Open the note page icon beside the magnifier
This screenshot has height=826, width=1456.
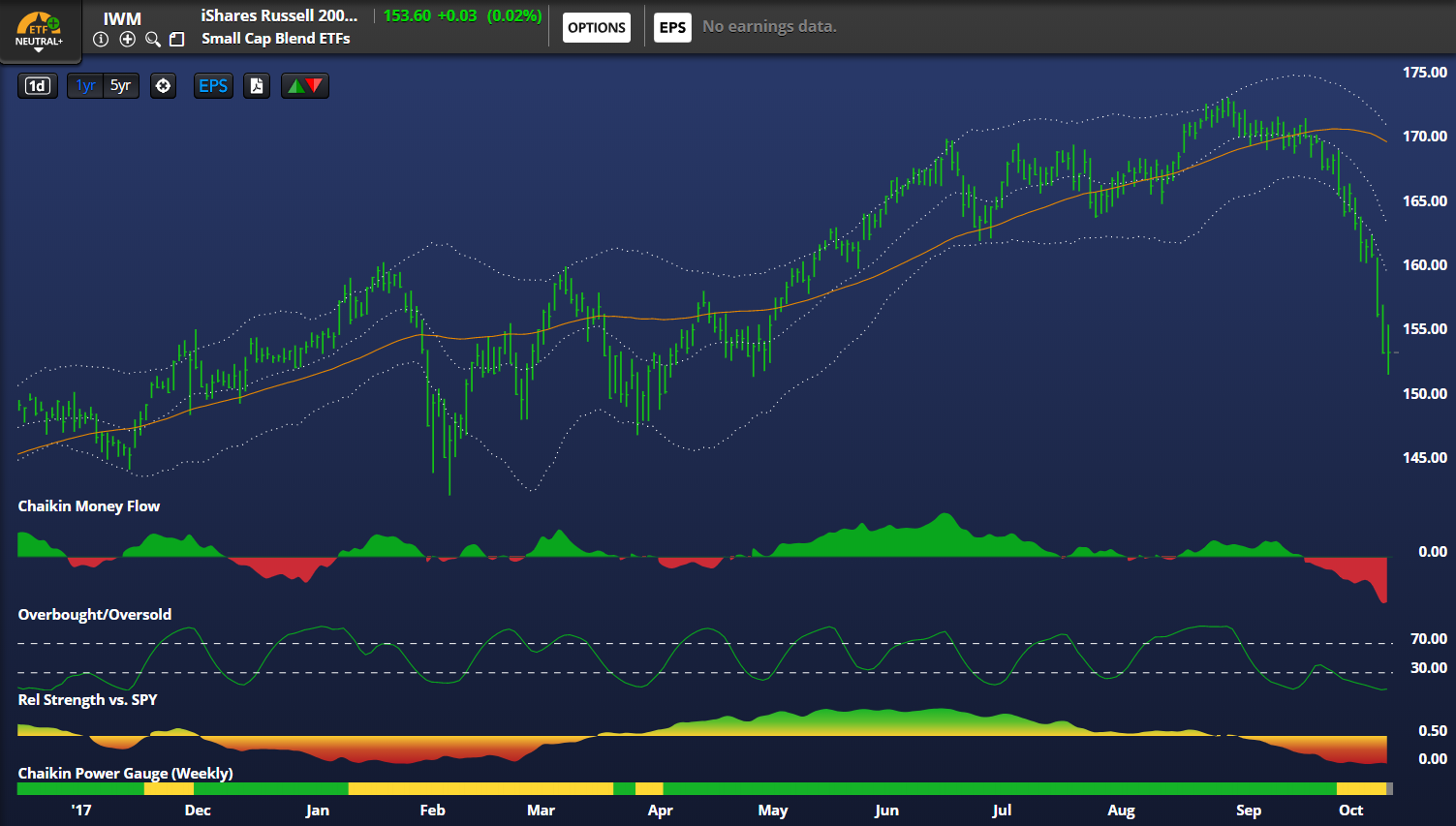coord(176,40)
